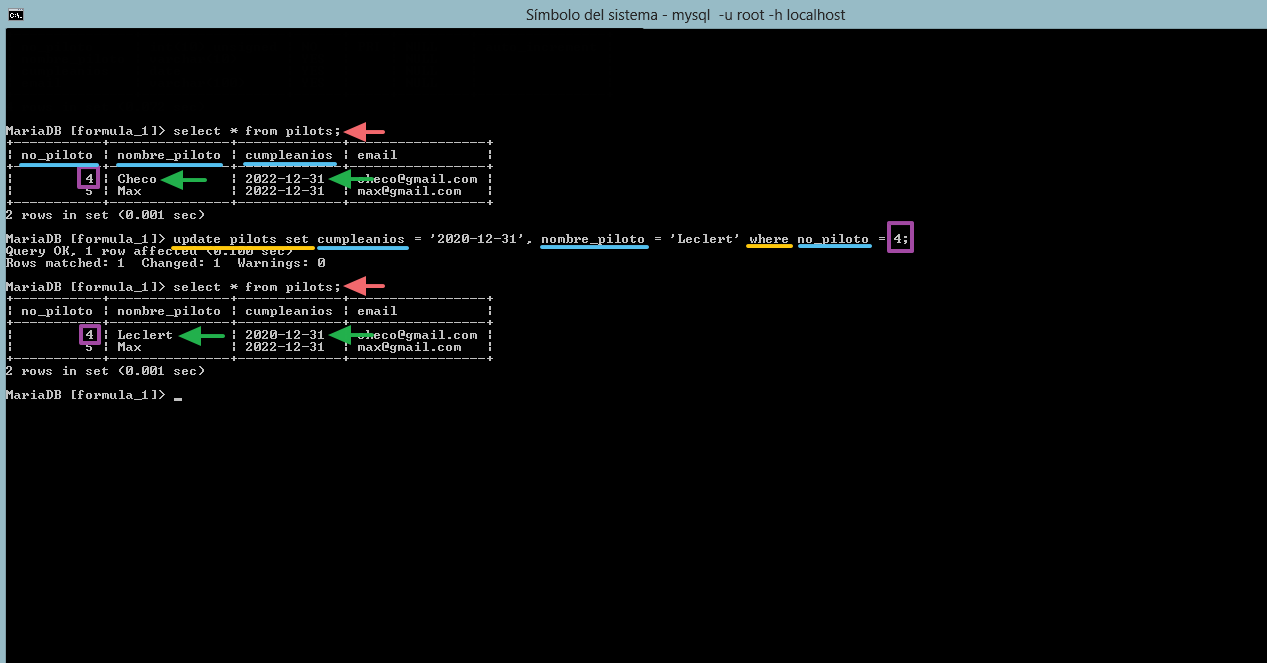This screenshot has width=1267, height=663.
Task: Click the 'Leclert' value in the update command
Action: [705, 239]
